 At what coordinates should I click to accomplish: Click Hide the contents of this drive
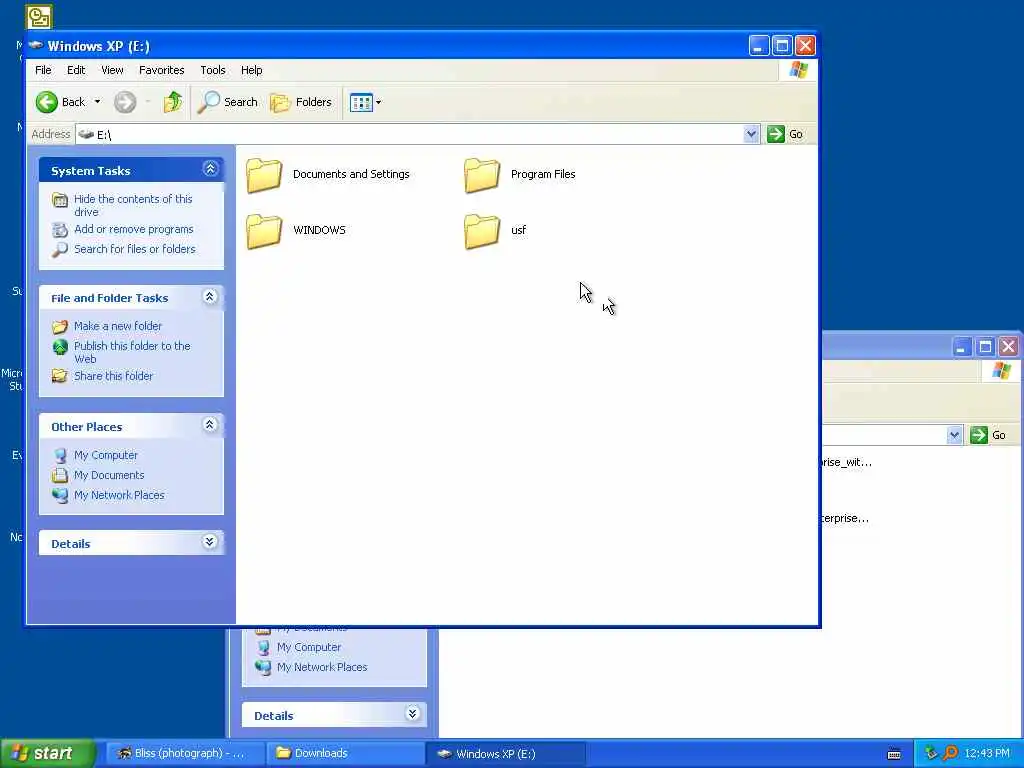[133, 205]
